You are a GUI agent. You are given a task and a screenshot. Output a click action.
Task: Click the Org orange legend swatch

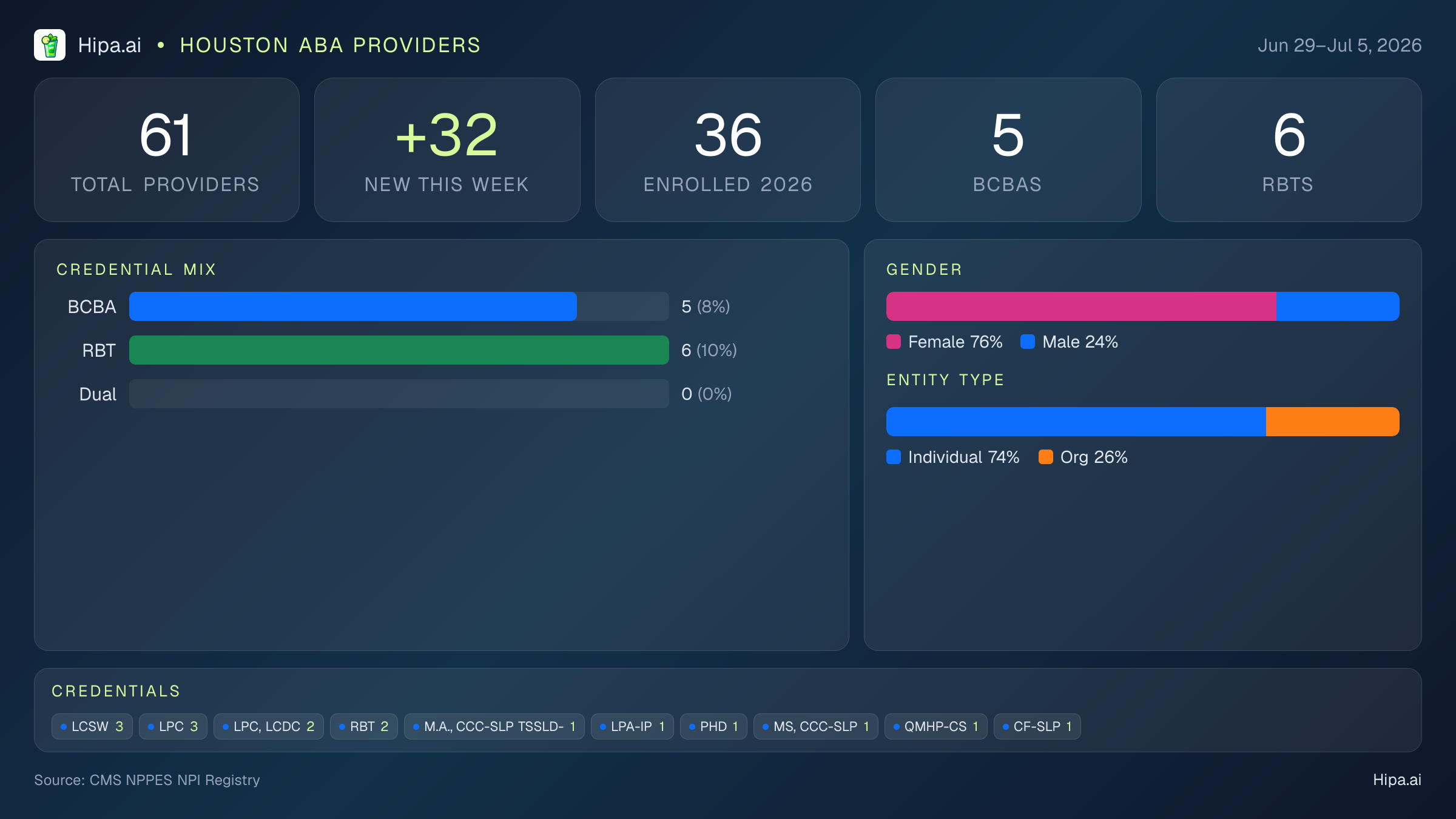pyautogui.click(x=1046, y=457)
